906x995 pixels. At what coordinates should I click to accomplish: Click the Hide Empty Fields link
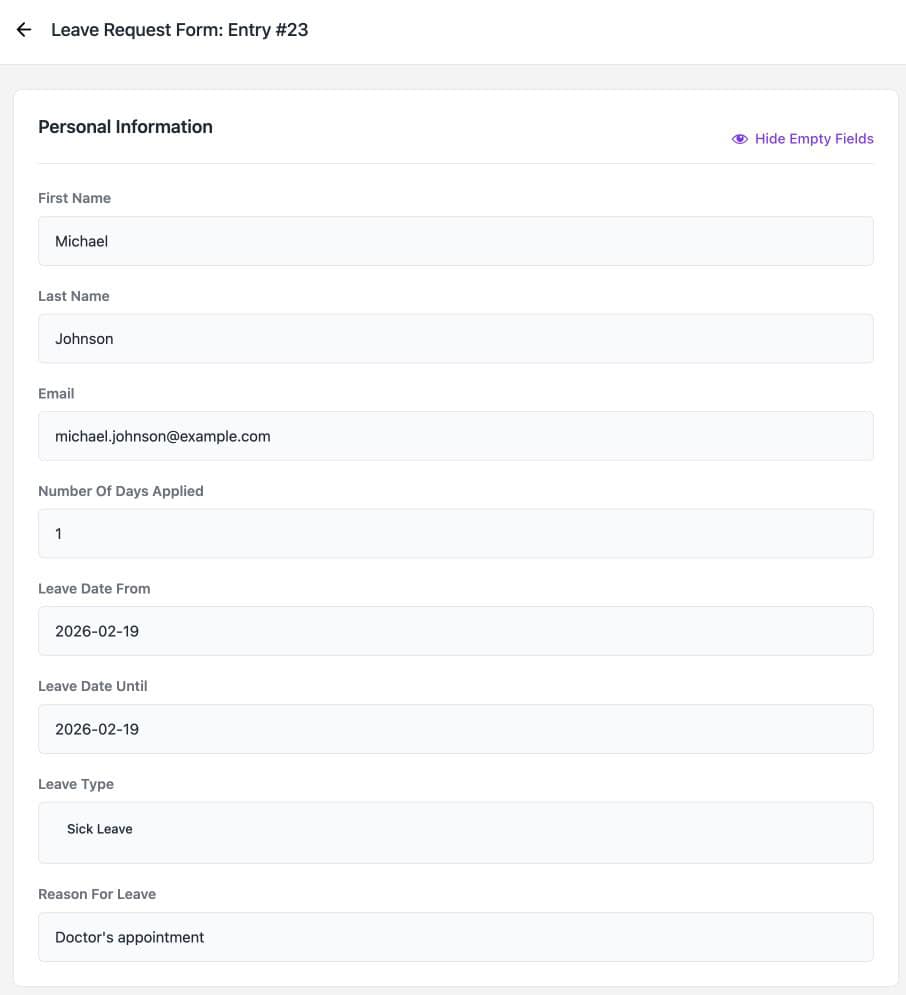pyautogui.click(x=802, y=139)
